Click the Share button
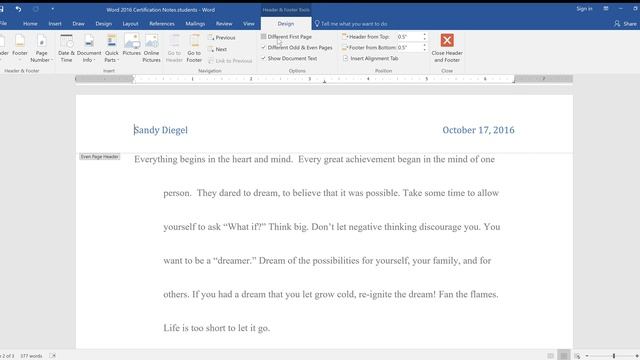The height and width of the screenshot is (360, 640). [625, 24]
